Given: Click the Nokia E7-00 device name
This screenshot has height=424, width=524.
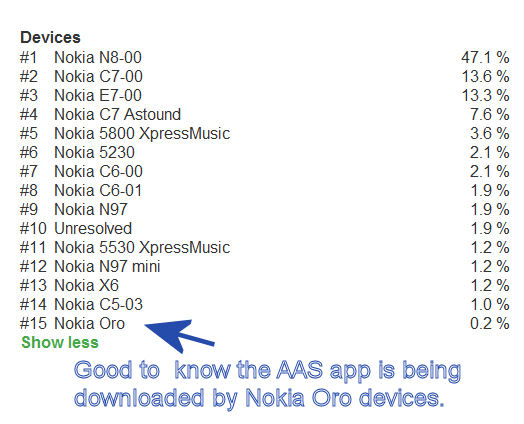Looking at the screenshot, I should coord(98,96).
